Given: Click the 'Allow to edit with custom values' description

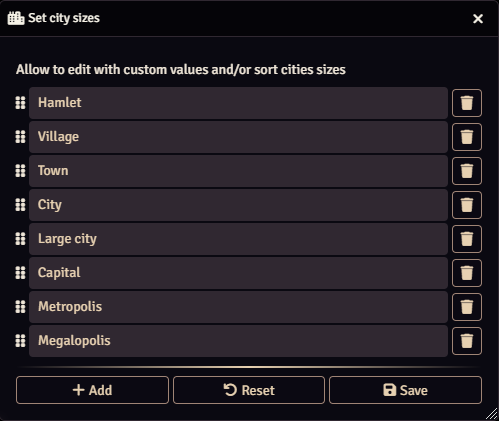Looking at the screenshot, I should [x=181, y=70].
